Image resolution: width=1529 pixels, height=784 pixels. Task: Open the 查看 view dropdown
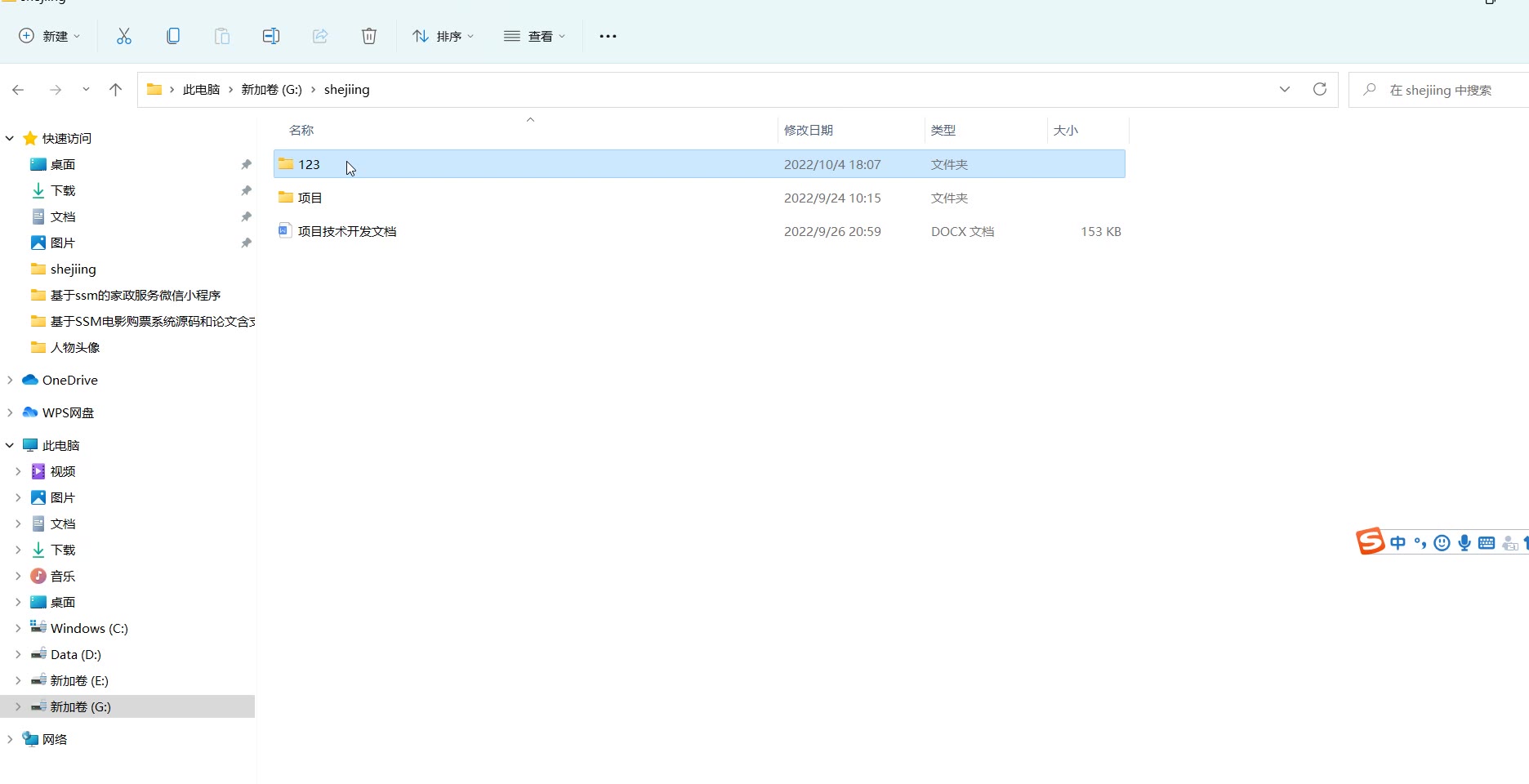coord(535,36)
